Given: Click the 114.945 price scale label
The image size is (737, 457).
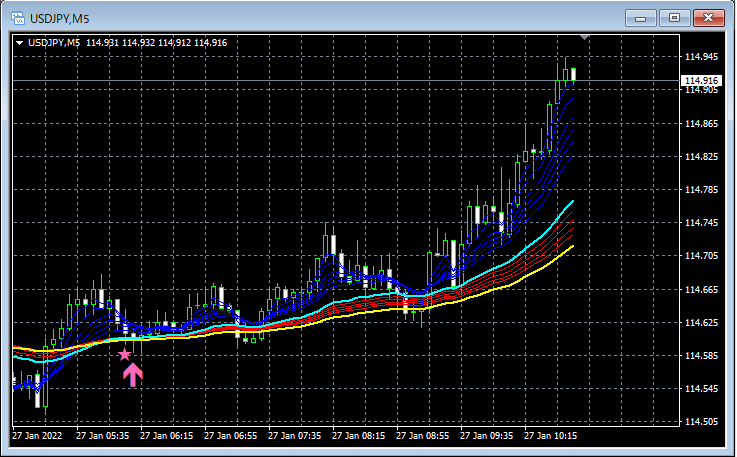Looking at the screenshot, I should coord(701,57).
